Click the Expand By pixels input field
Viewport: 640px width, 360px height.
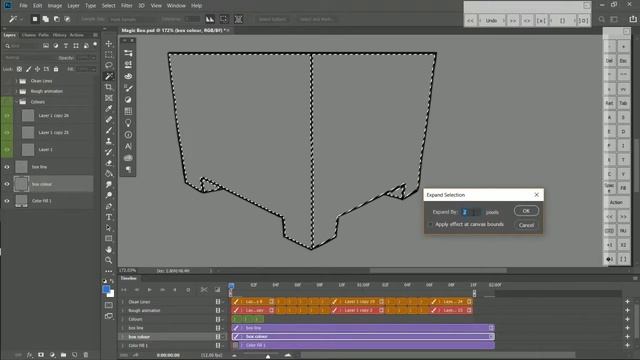(x=471, y=212)
